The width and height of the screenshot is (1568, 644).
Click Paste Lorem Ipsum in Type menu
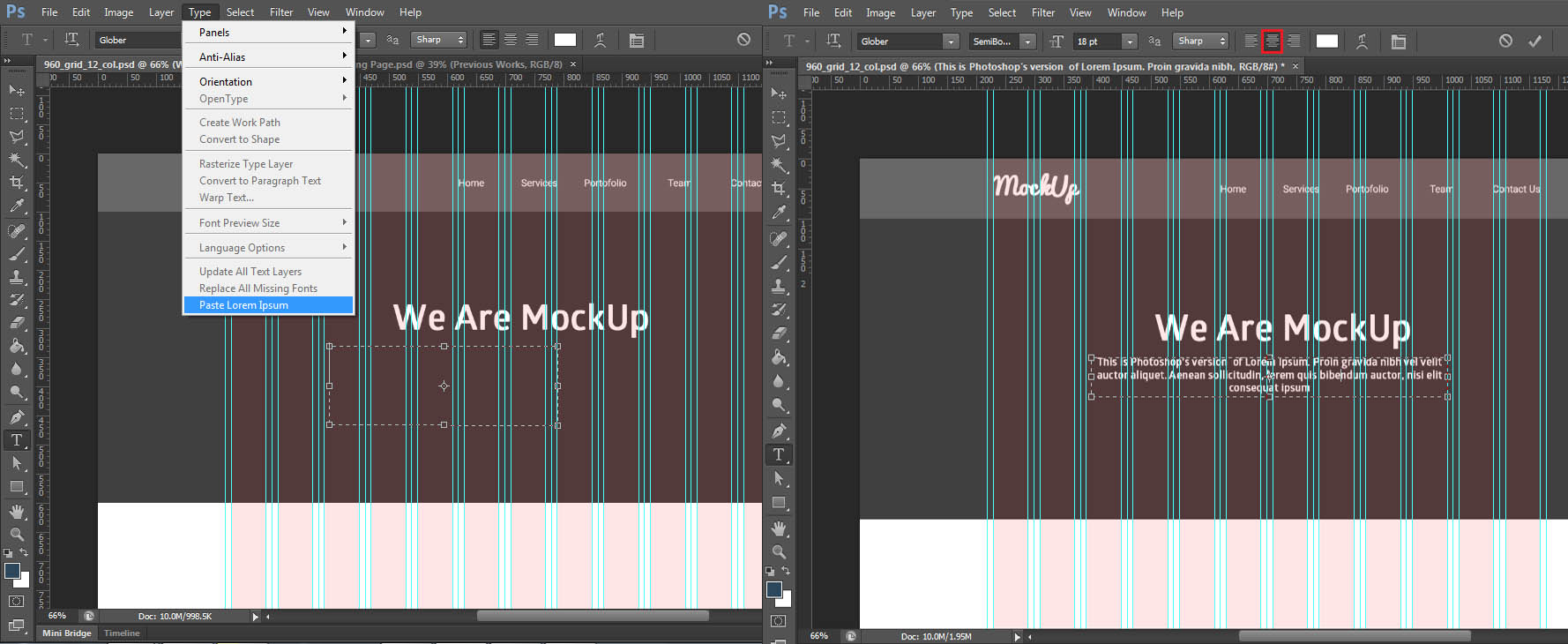(x=243, y=305)
